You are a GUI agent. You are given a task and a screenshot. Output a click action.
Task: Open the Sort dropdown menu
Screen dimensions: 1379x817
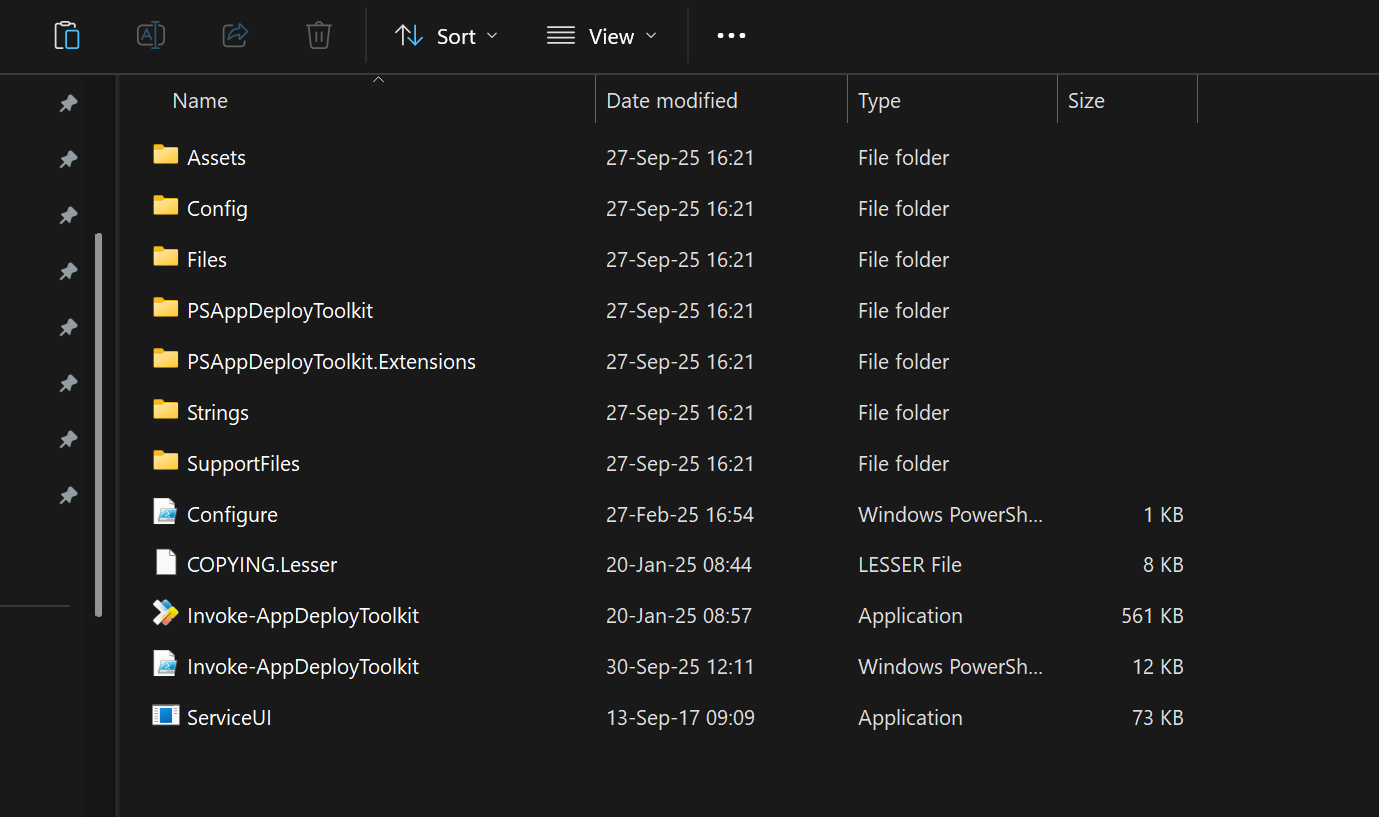446,36
